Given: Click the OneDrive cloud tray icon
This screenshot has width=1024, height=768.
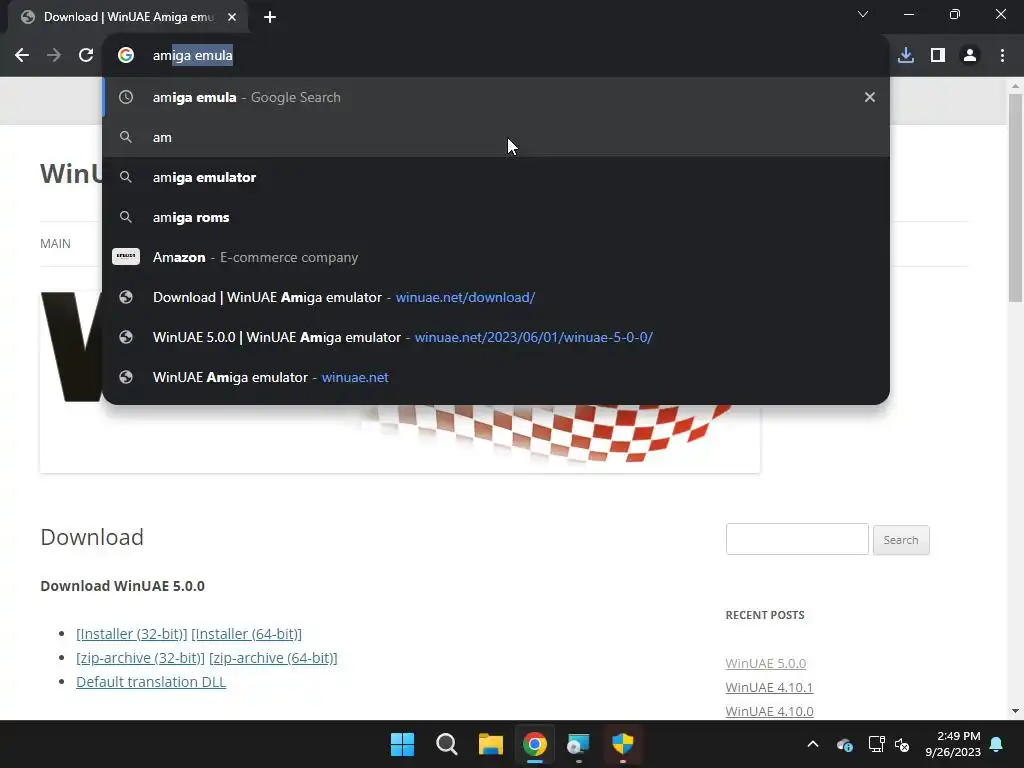Looking at the screenshot, I should click(844, 744).
